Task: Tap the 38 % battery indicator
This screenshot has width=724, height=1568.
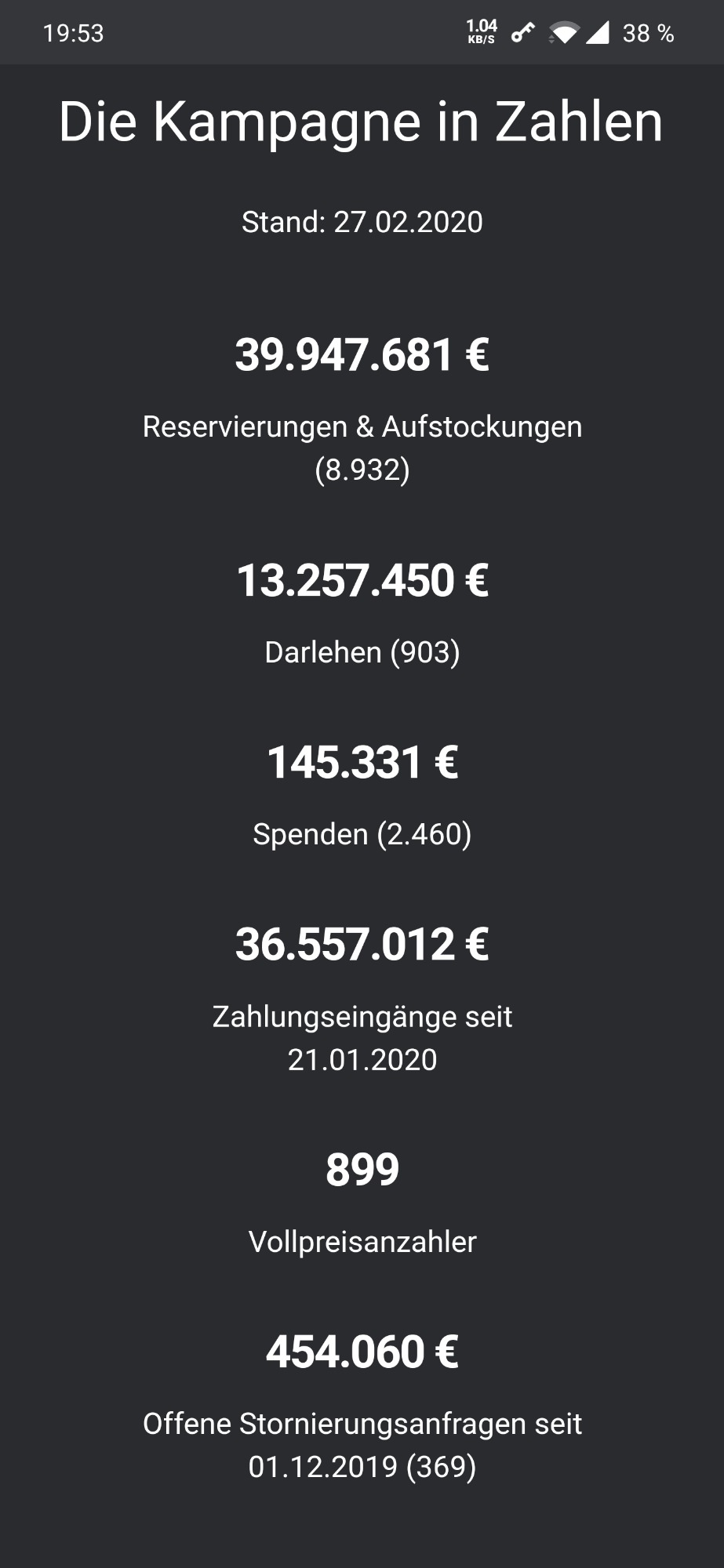Action: (x=648, y=33)
